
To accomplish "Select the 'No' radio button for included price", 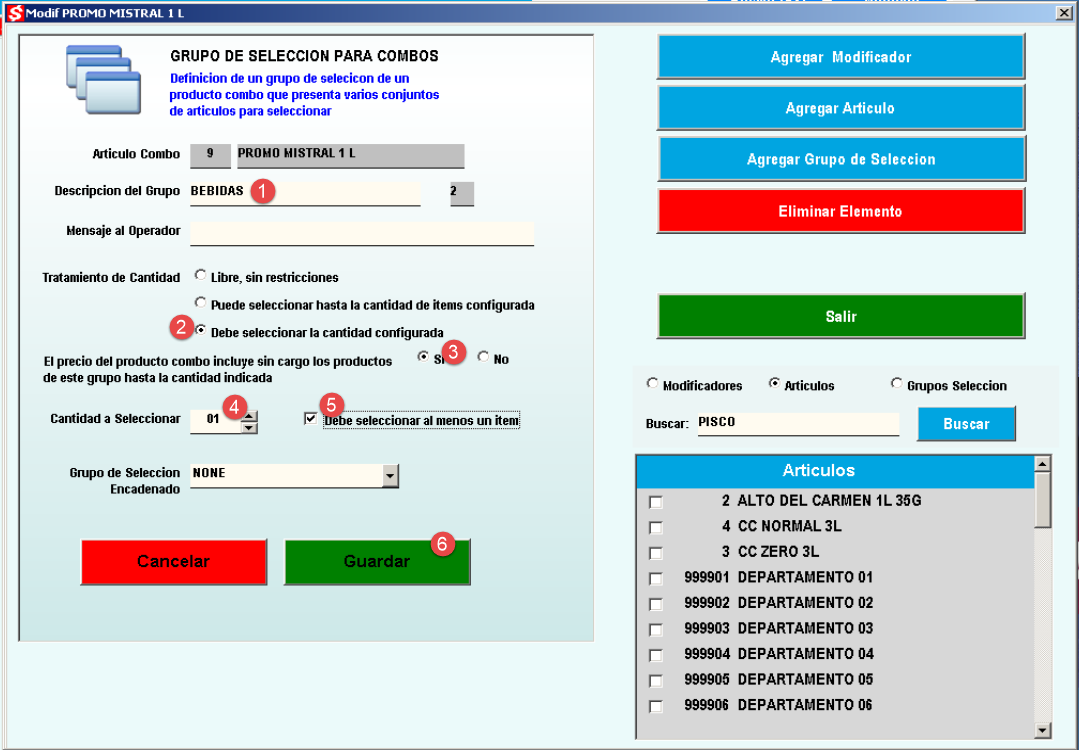I will point(483,356).
